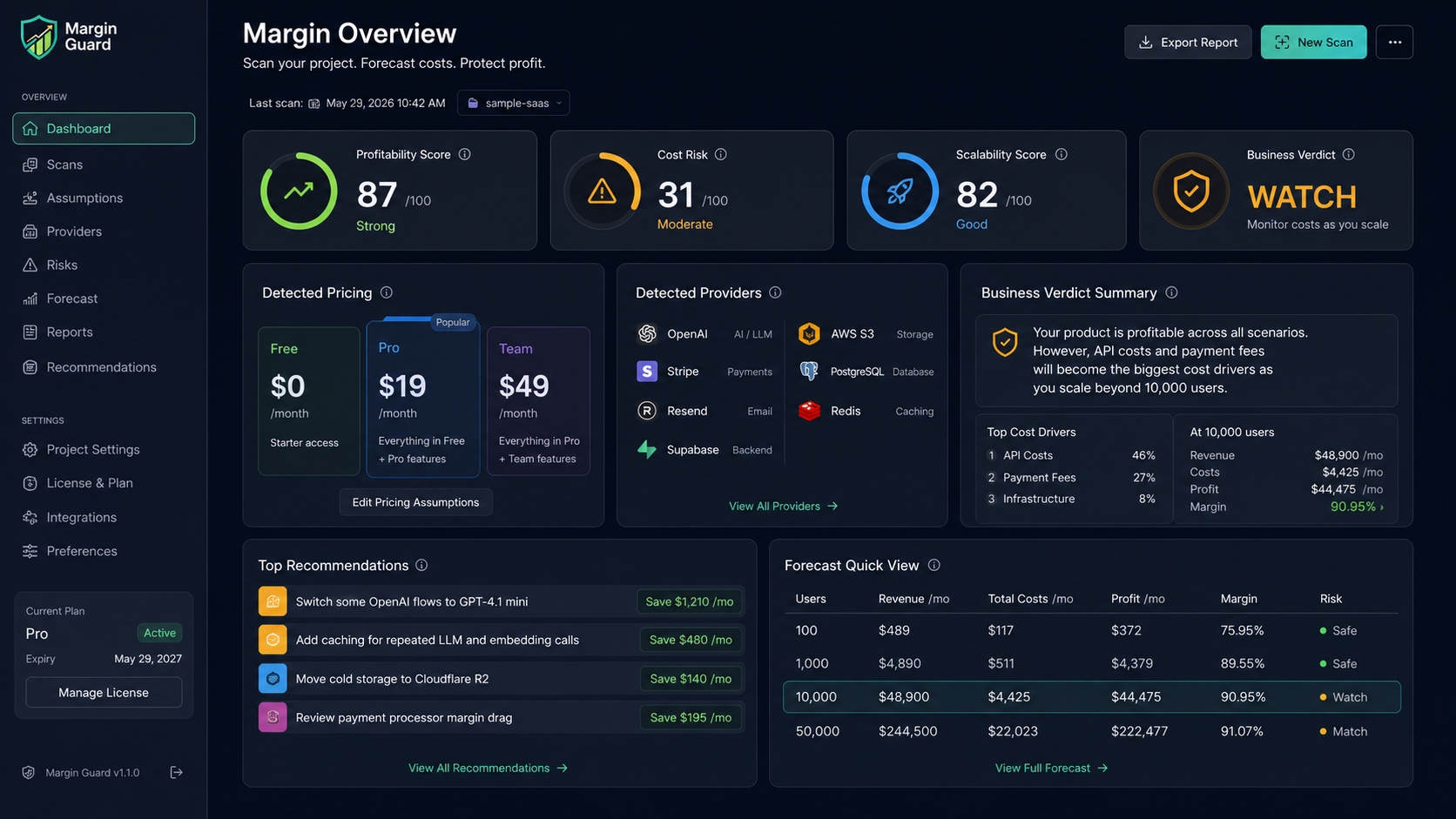Image resolution: width=1456 pixels, height=819 pixels.
Task: Click the Business Verdict info icon
Action: click(1349, 154)
